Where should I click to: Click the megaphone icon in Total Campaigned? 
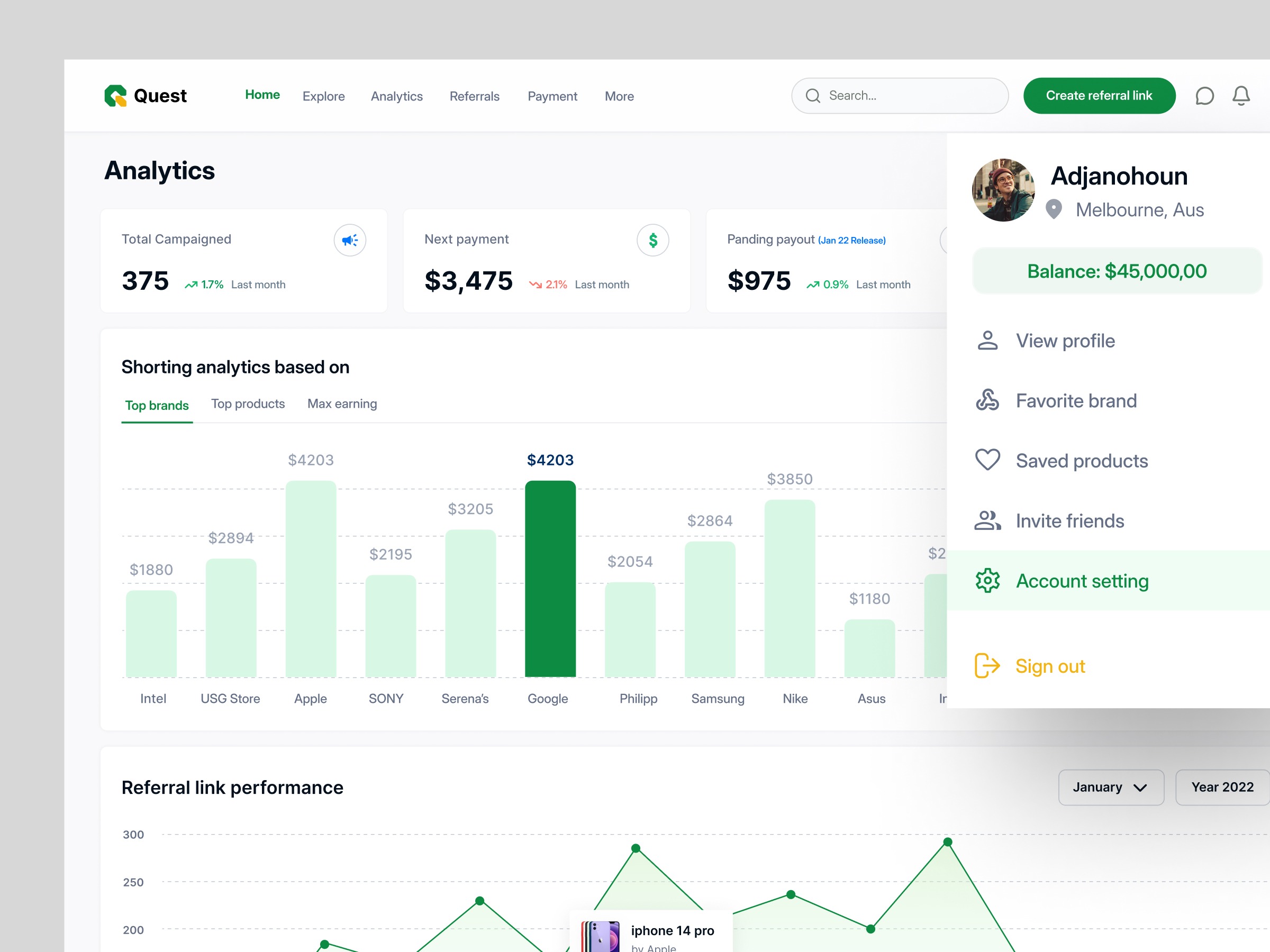(x=350, y=240)
